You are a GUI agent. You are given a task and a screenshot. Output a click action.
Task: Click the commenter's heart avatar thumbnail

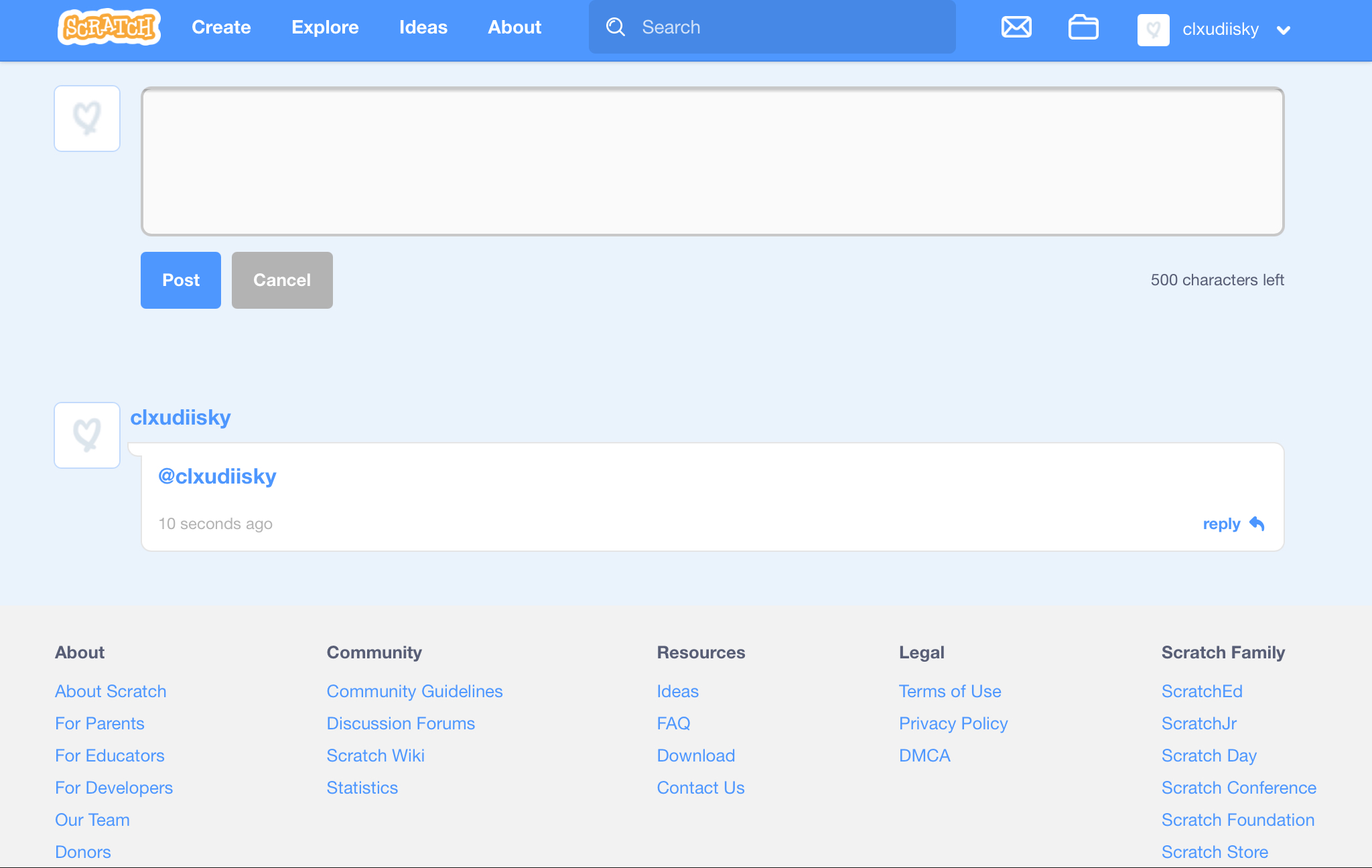[x=87, y=435]
